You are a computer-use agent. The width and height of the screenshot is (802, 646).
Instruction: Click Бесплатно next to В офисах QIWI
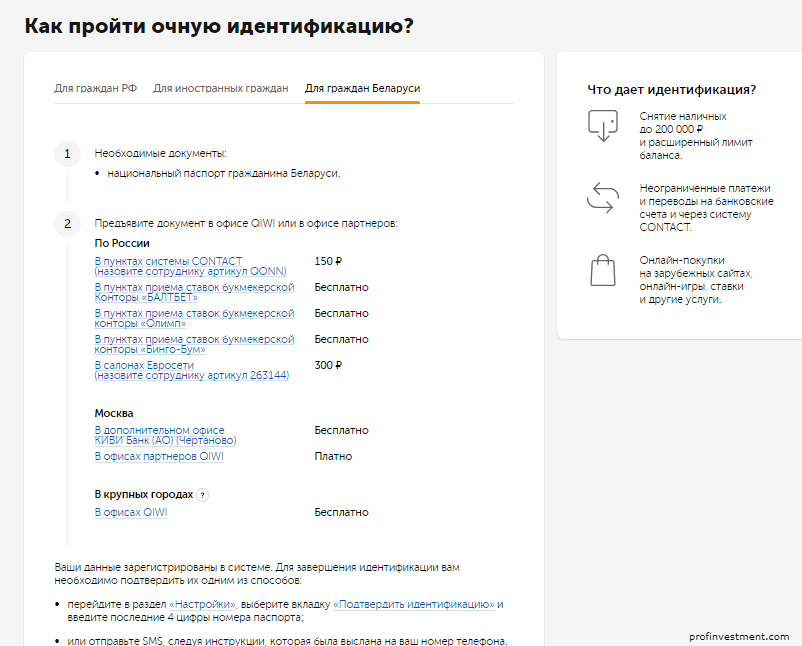(341, 513)
